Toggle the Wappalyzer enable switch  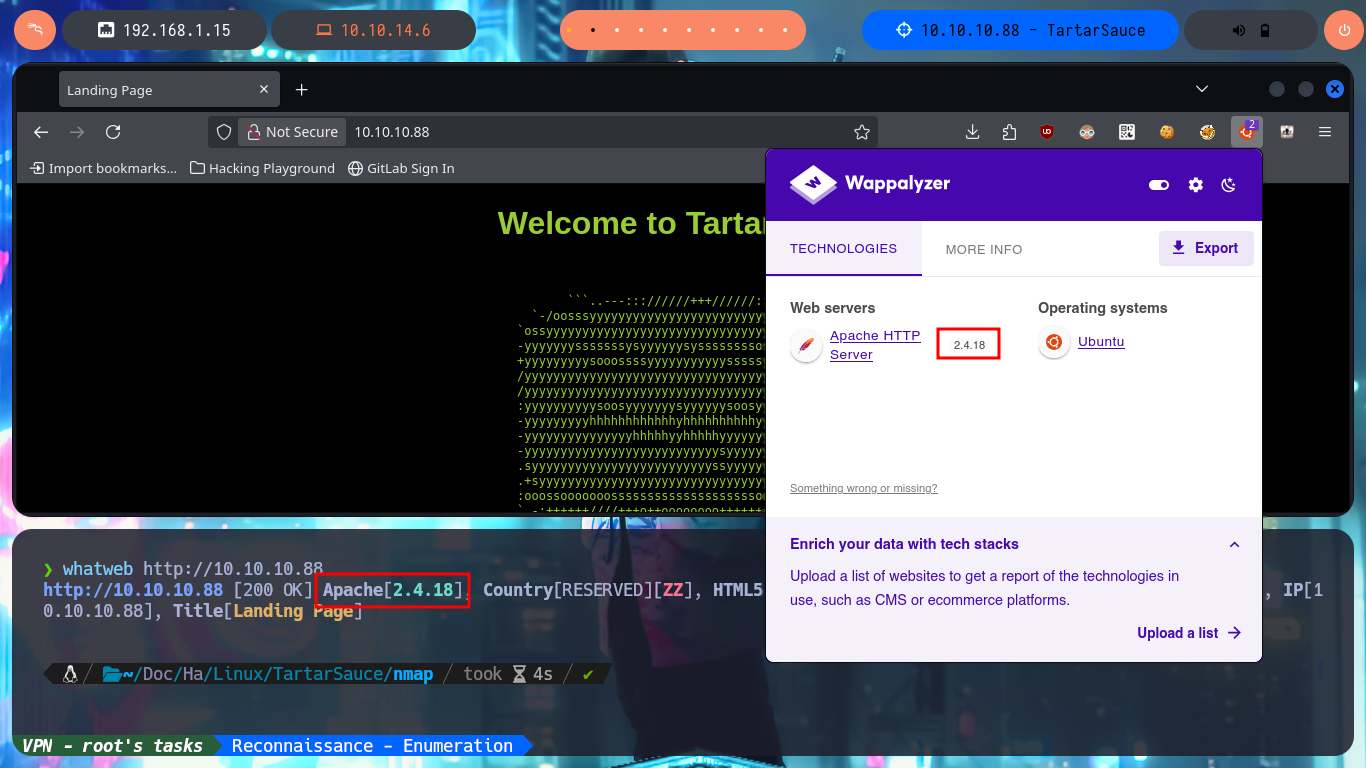click(x=1159, y=185)
